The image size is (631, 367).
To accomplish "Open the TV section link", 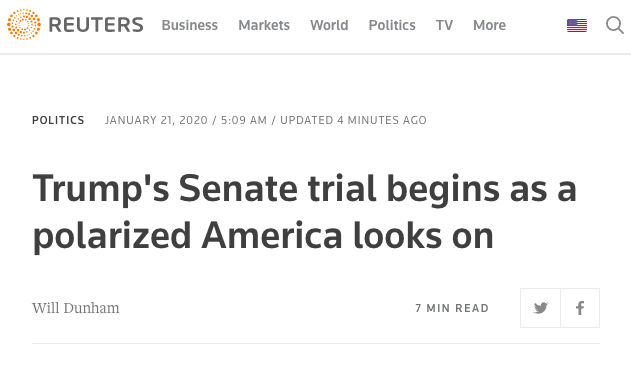I will click(444, 25).
